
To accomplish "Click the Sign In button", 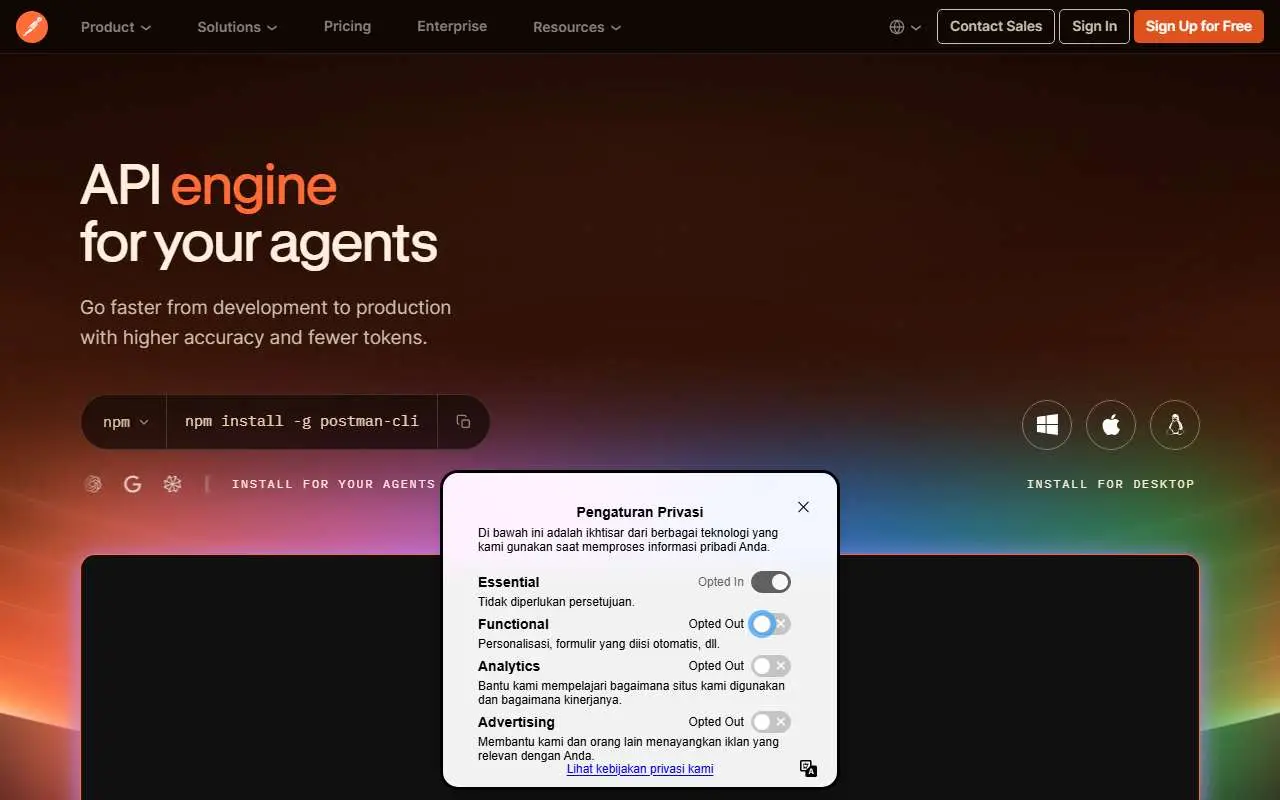I will tap(1094, 26).
